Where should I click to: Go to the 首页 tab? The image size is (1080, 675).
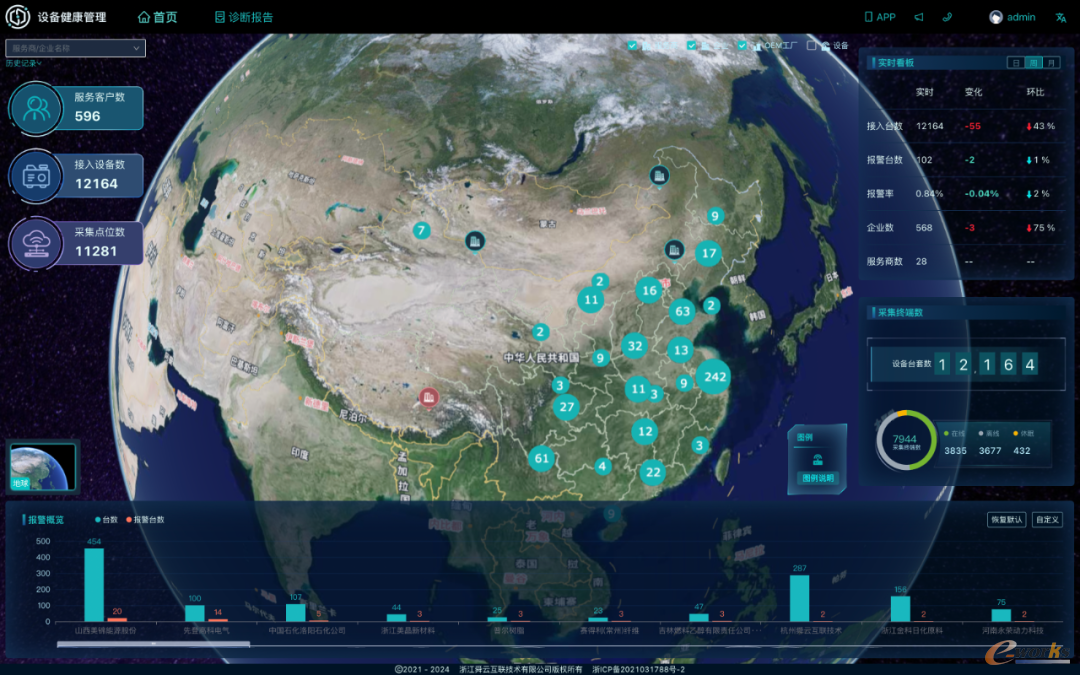point(158,17)
